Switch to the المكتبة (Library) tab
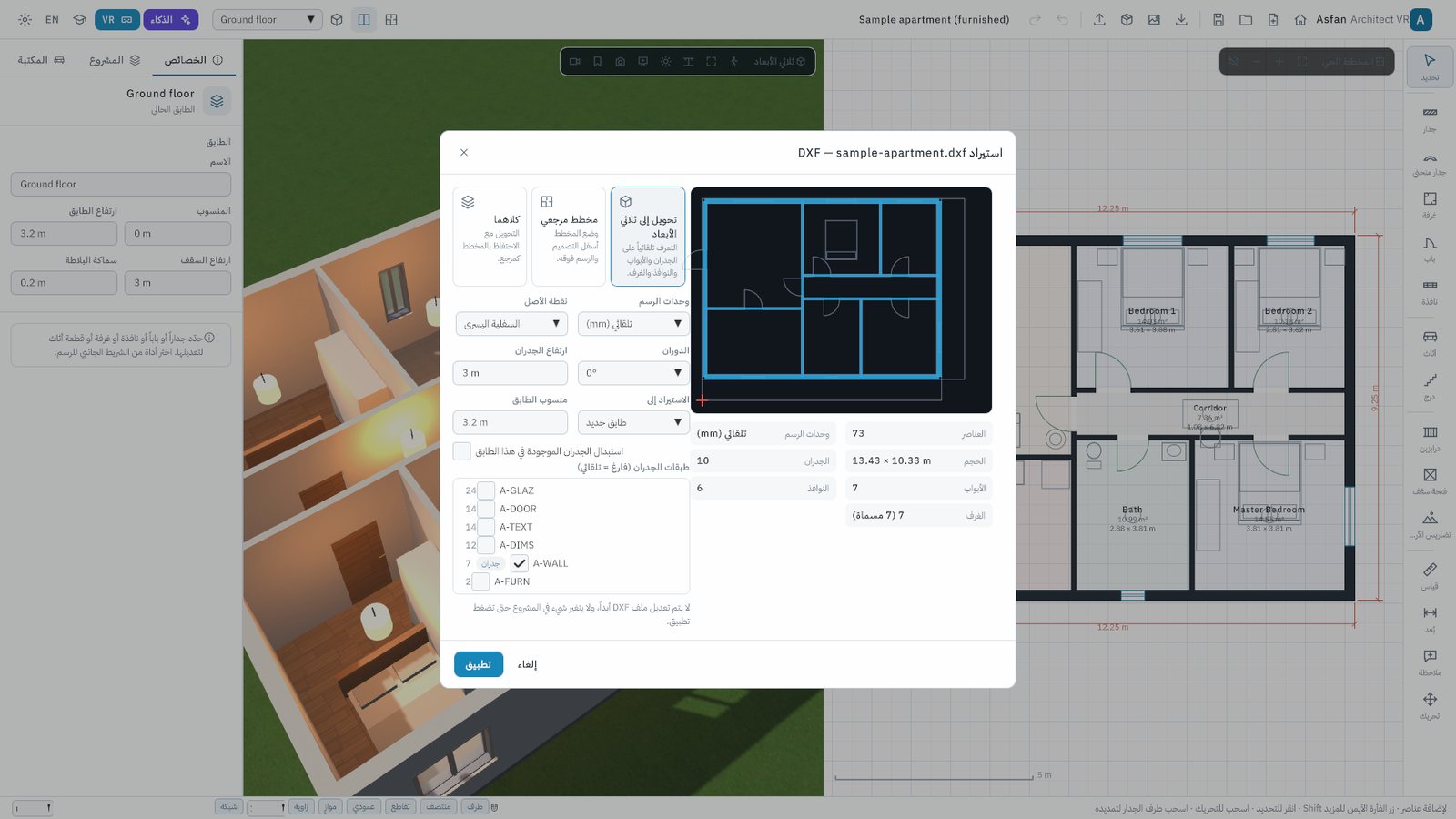This screenshot has width=1456, height=819. pos(41,60)
